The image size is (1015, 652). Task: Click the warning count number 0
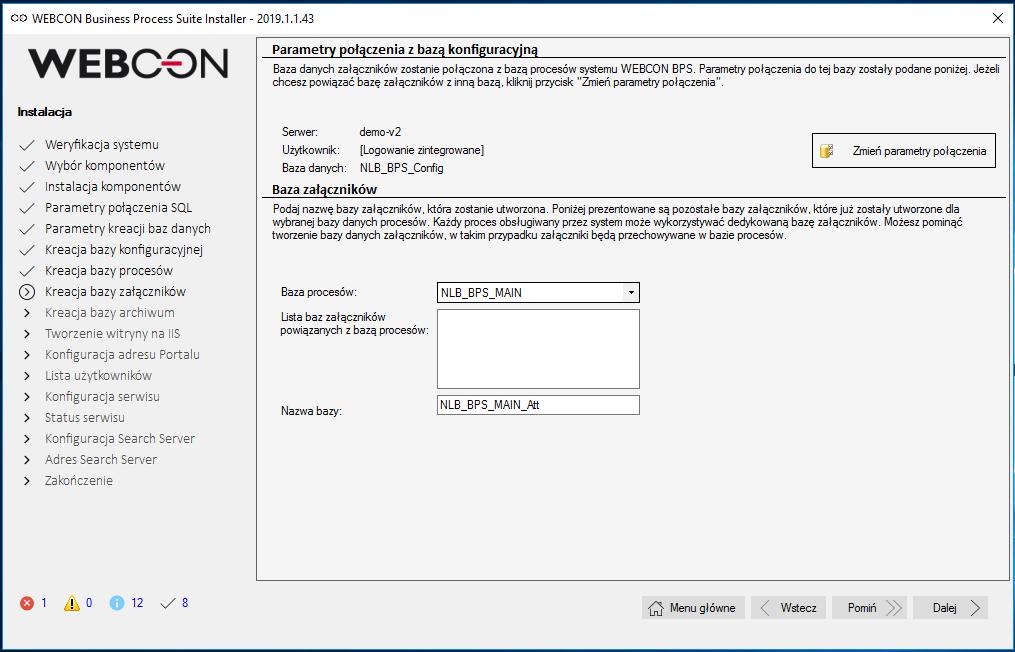tap(89, 603)
